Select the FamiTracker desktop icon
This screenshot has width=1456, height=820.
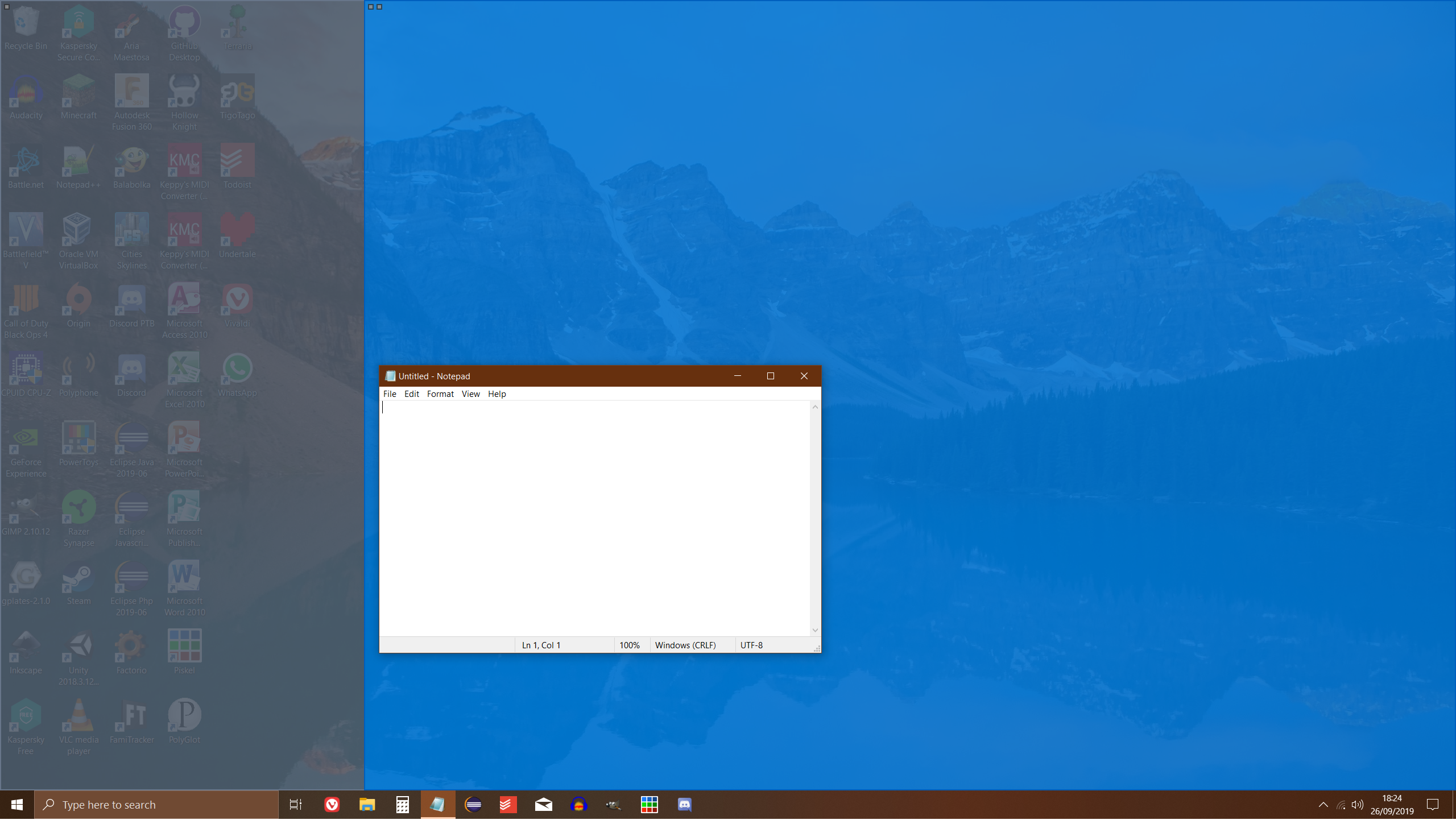[x=131, y=715]
